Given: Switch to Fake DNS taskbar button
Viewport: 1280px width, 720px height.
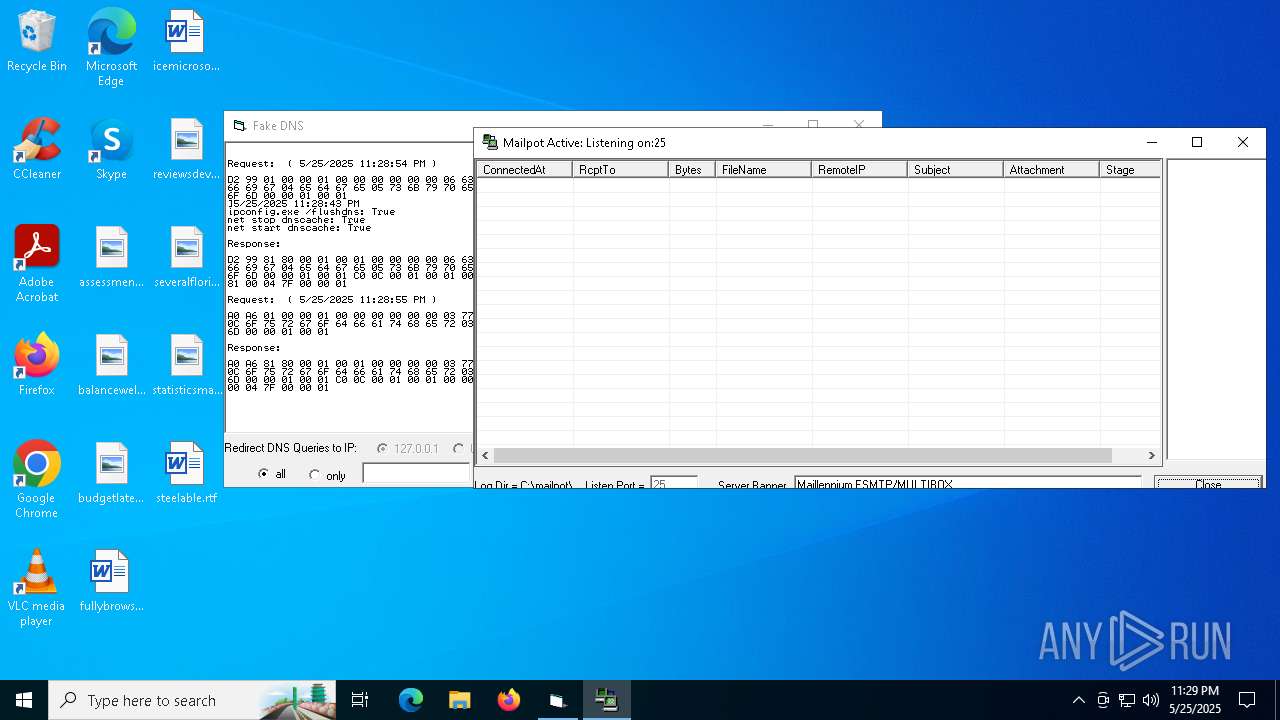Looking at the screenshot, I should tap(557, 700).
